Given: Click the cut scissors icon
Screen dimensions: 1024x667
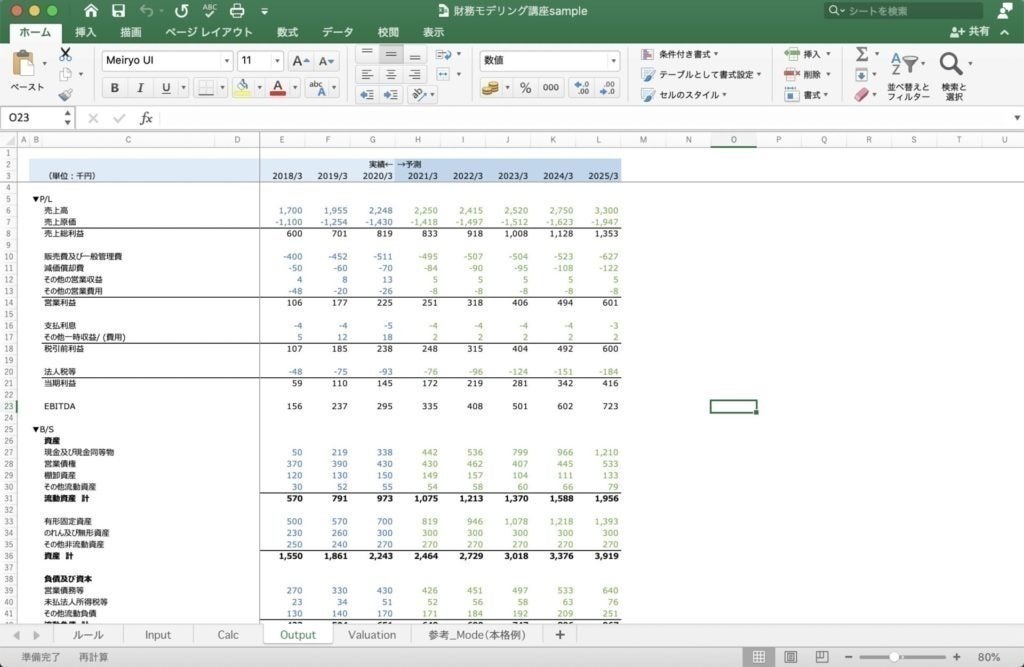Looking at the screenshot, I should 66,54.
